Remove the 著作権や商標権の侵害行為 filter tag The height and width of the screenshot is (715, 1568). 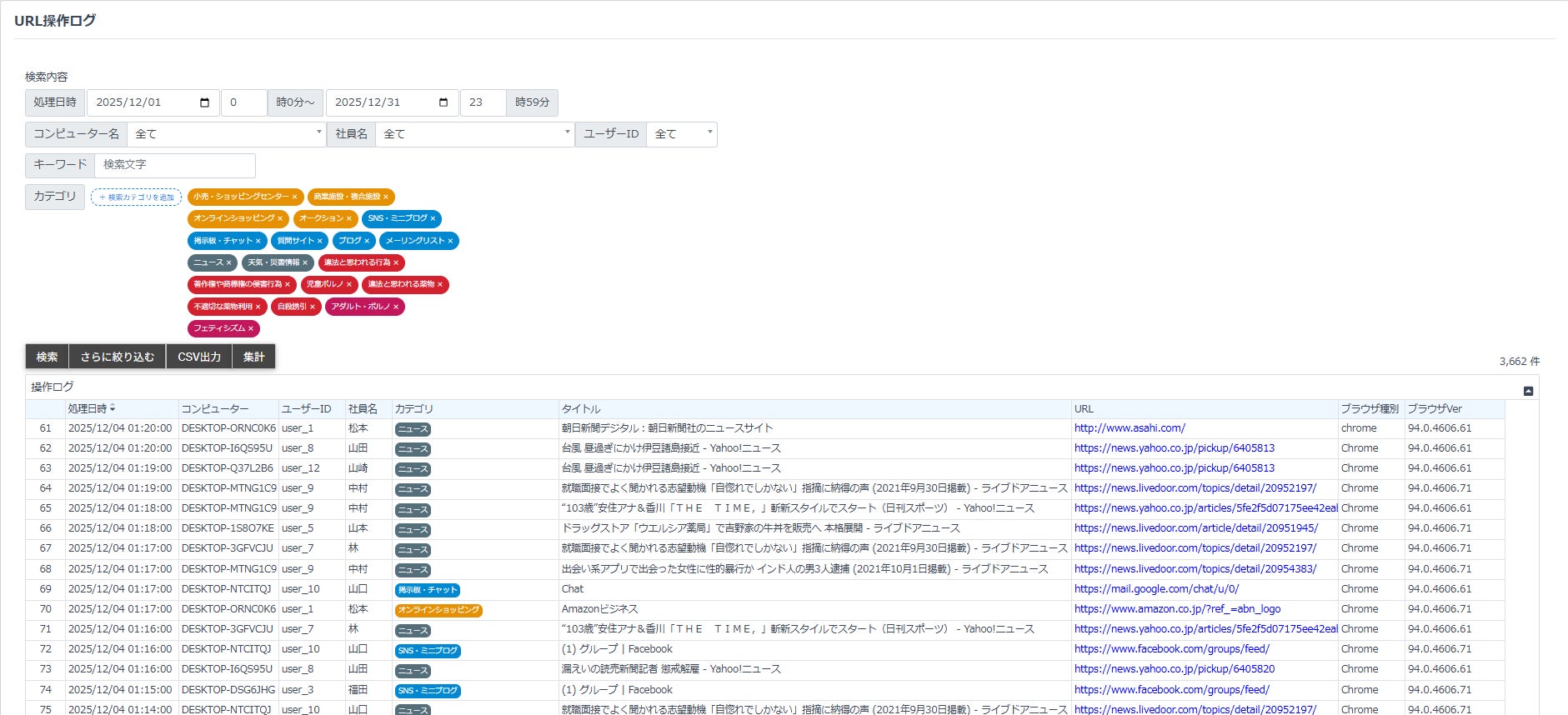(288, 284)
